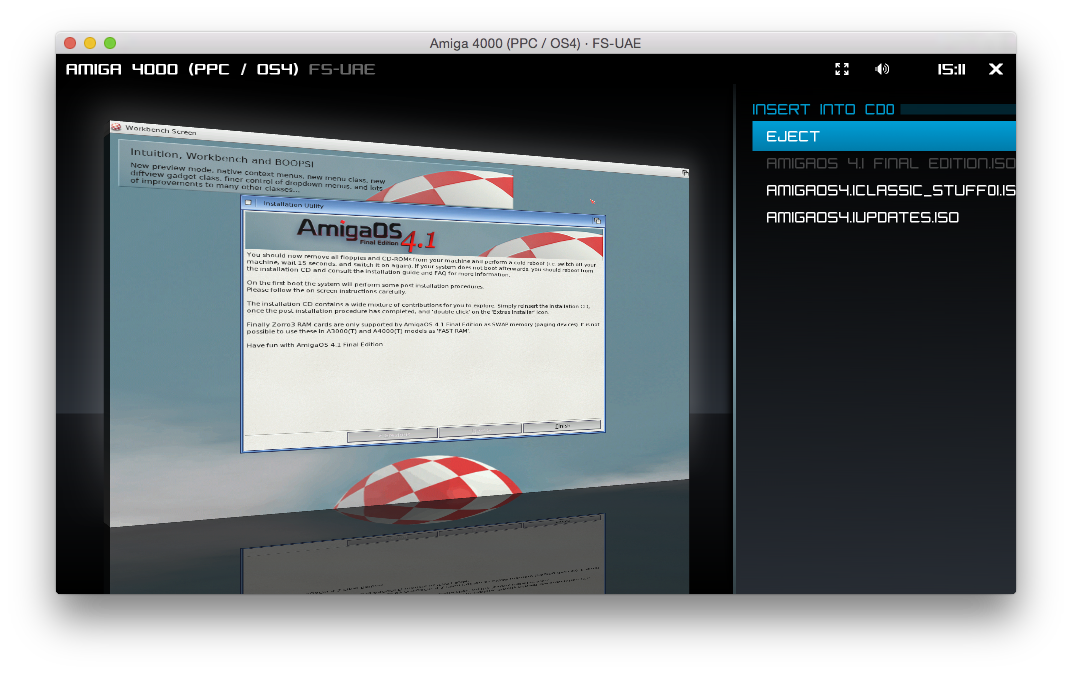Click the Amiga 4000 (PPC / OS4) title
The height and width of the screenshot is (674, 1072).
[182, 69]
